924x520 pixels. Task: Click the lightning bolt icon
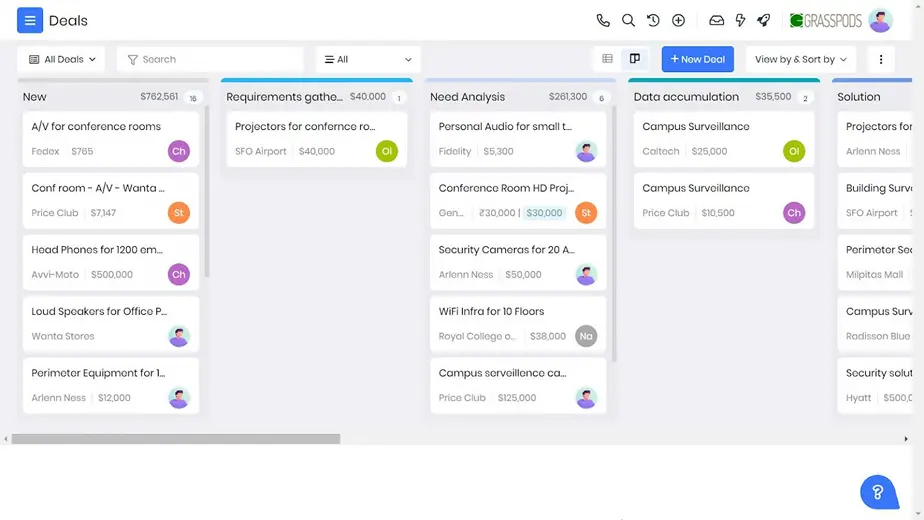pos(740,20)
